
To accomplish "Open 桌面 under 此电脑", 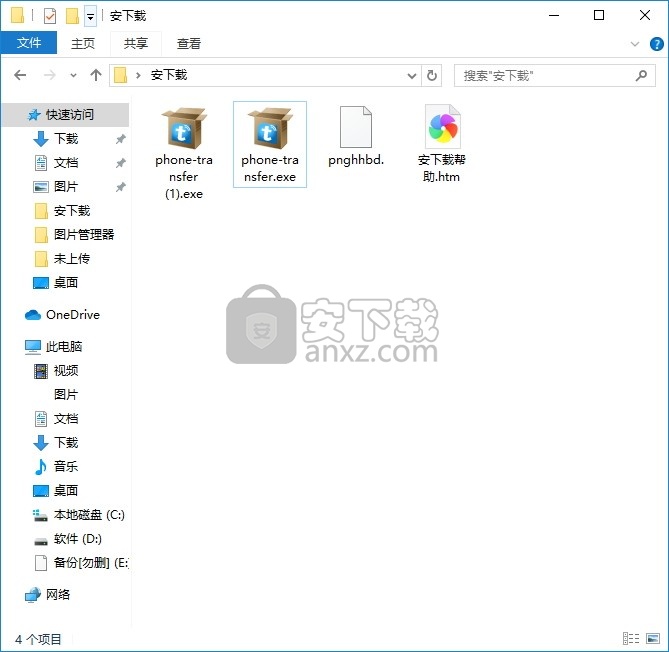I will (x=65, y=491).
